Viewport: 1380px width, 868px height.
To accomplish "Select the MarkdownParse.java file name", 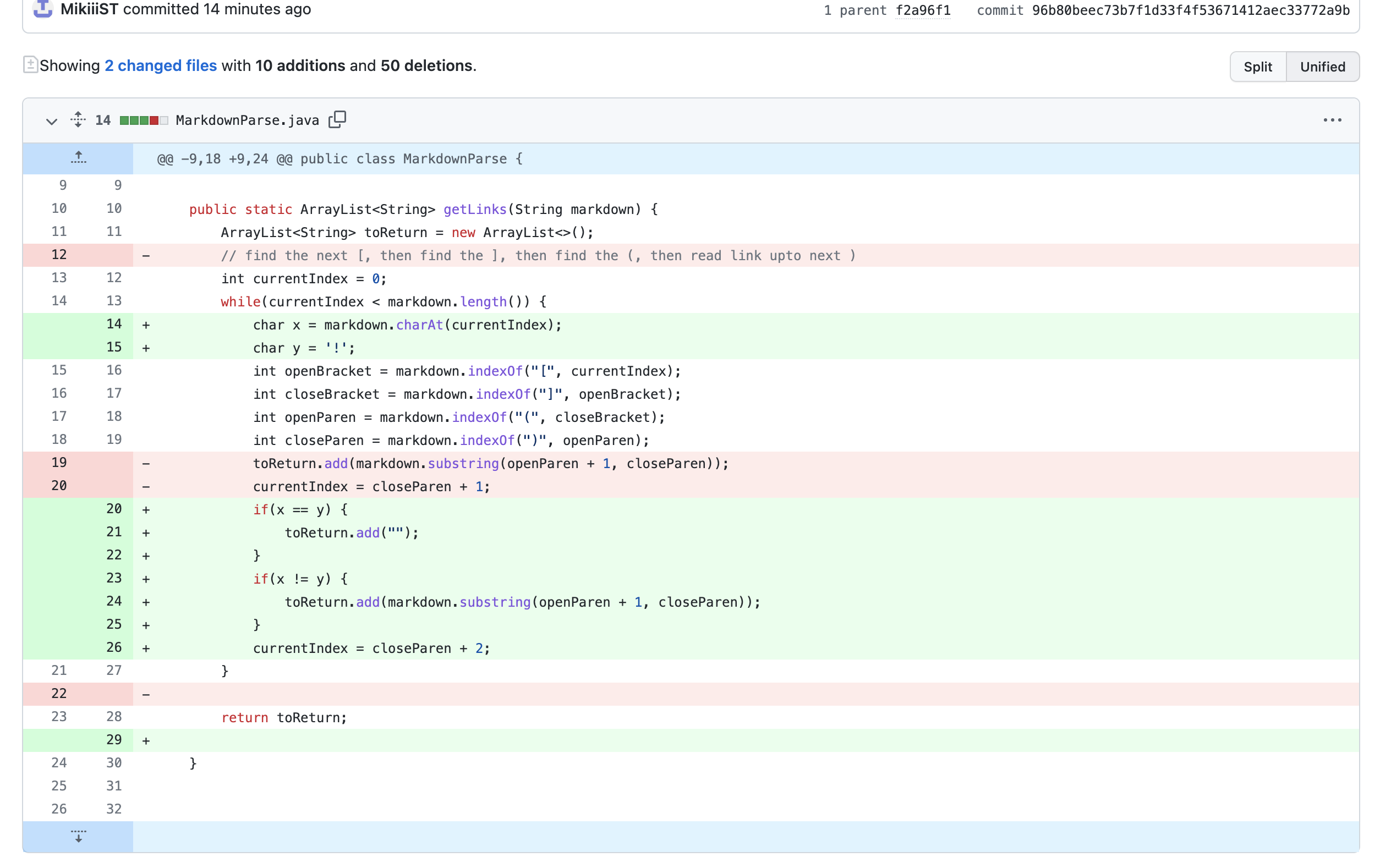I will click(x=247, y=120).
